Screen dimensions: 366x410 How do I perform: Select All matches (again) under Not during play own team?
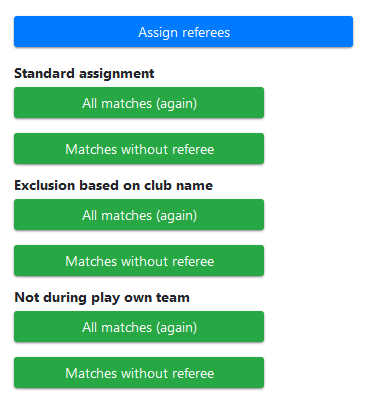[139, 327]
